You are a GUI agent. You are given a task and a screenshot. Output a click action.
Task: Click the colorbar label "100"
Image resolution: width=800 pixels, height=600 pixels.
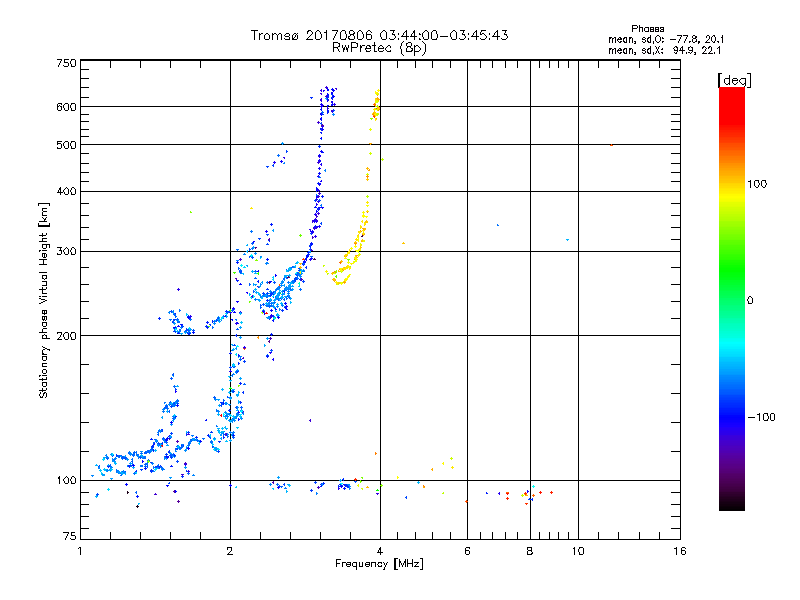(757, 184)
